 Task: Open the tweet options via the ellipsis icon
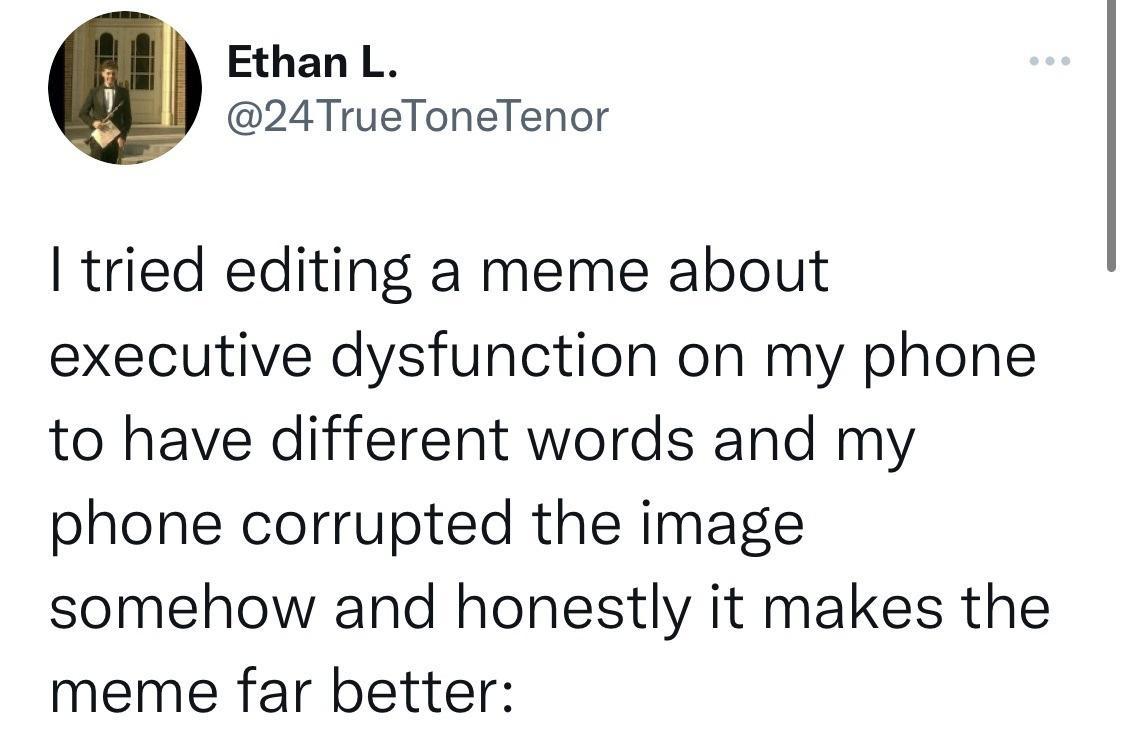point(1048,60)
